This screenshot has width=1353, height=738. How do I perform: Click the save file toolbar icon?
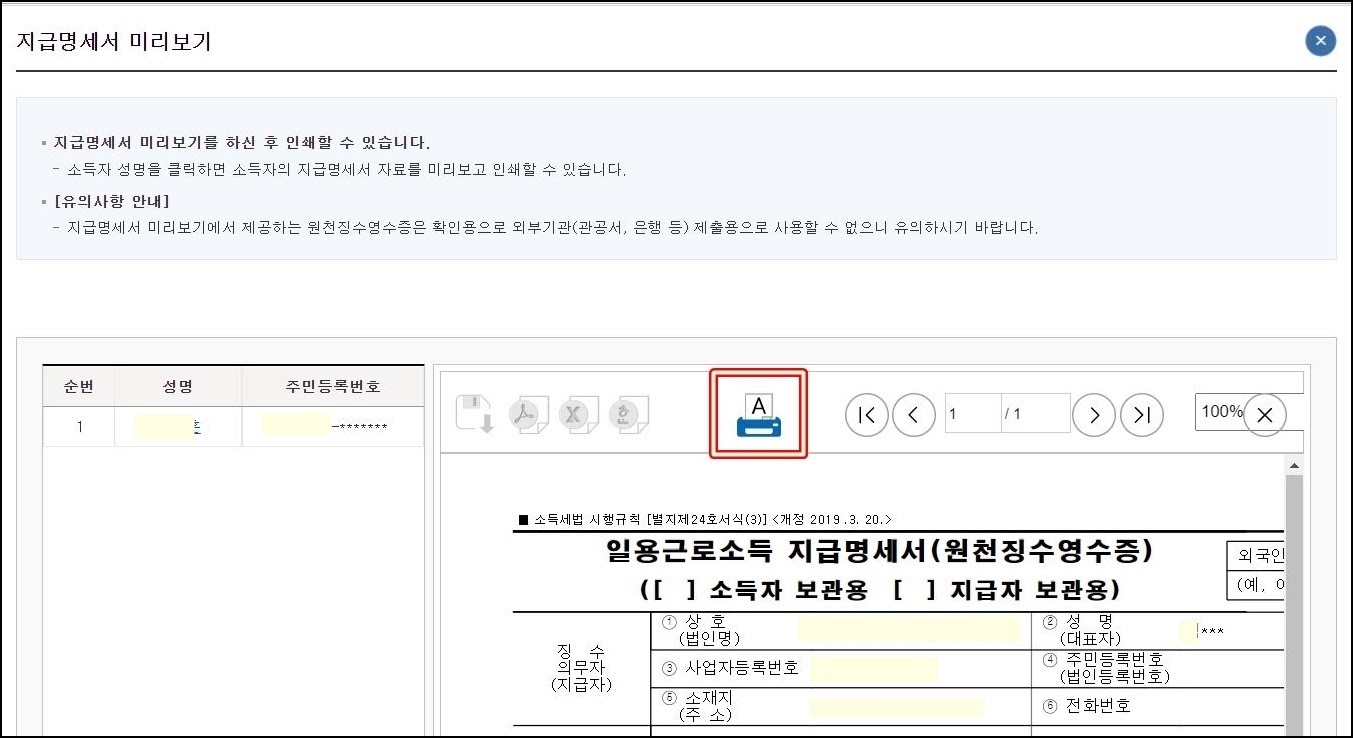(x=475, y=414)
